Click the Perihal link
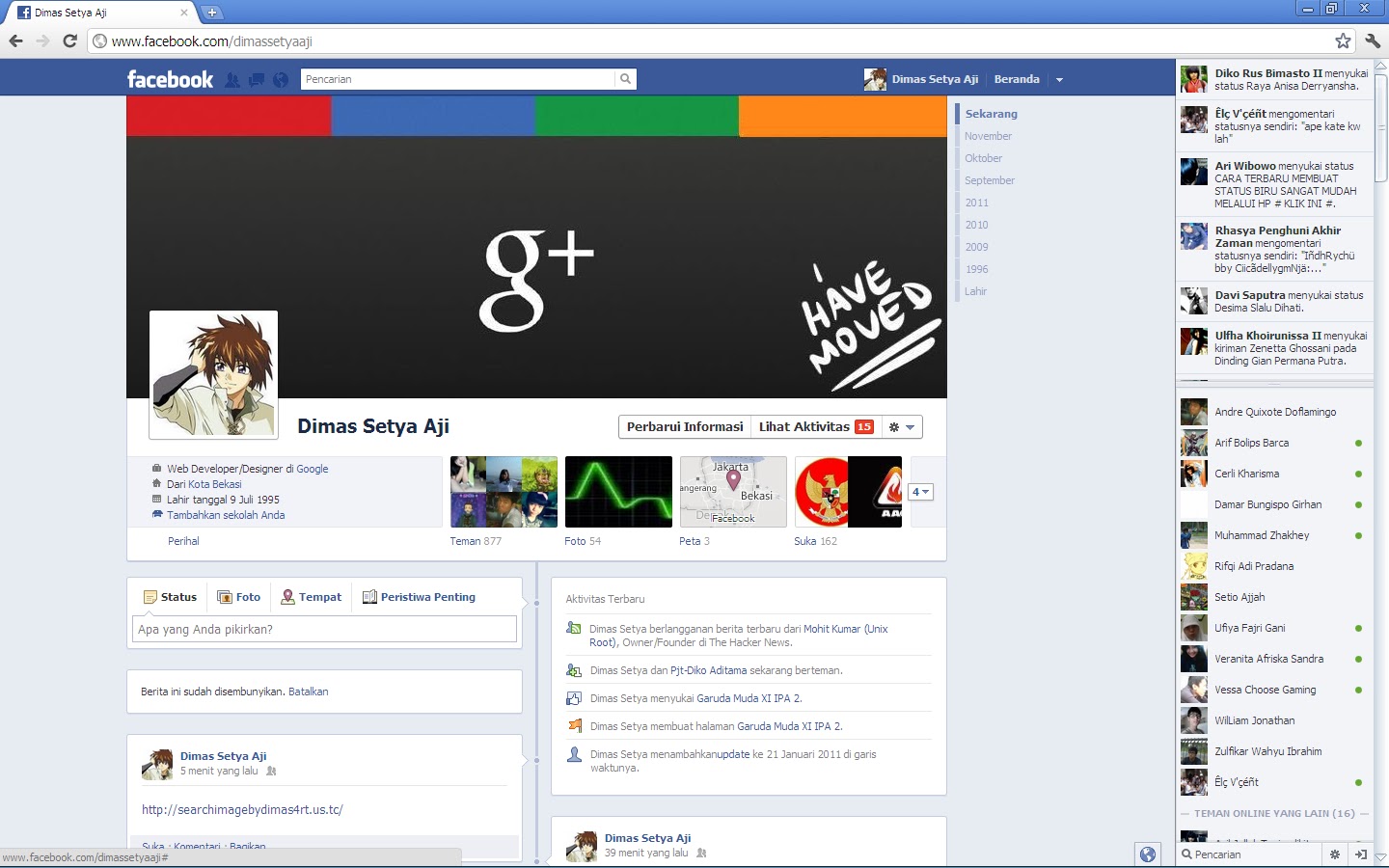 [x=183, y=541]
